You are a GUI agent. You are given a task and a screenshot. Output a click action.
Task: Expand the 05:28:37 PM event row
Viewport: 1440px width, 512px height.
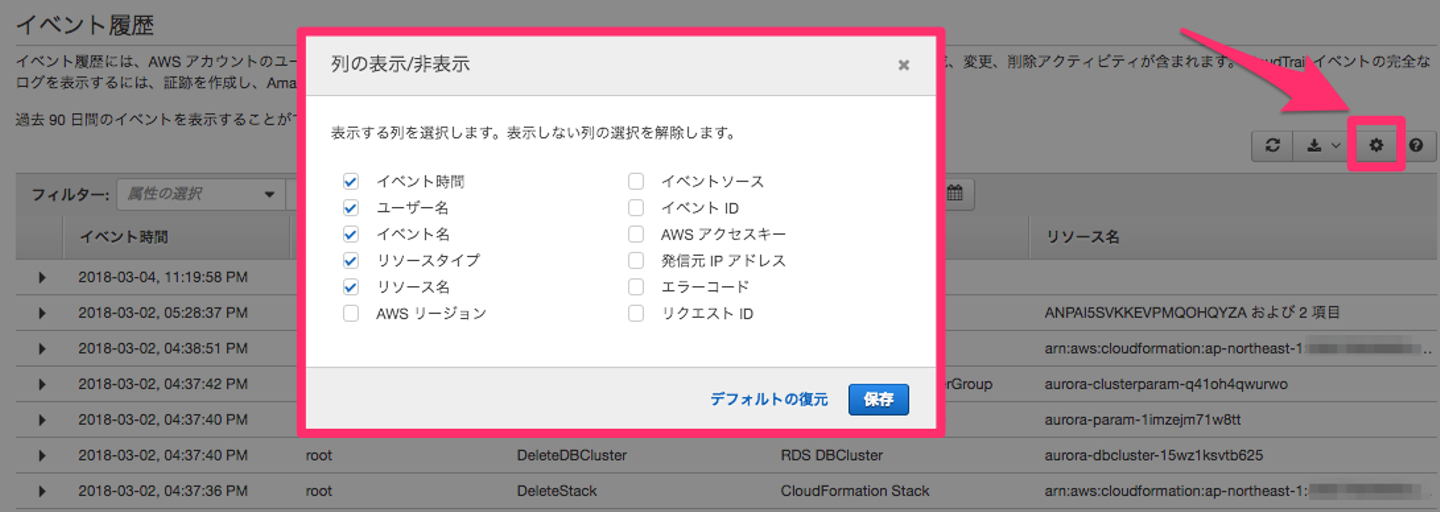click(x=42, y=313)
